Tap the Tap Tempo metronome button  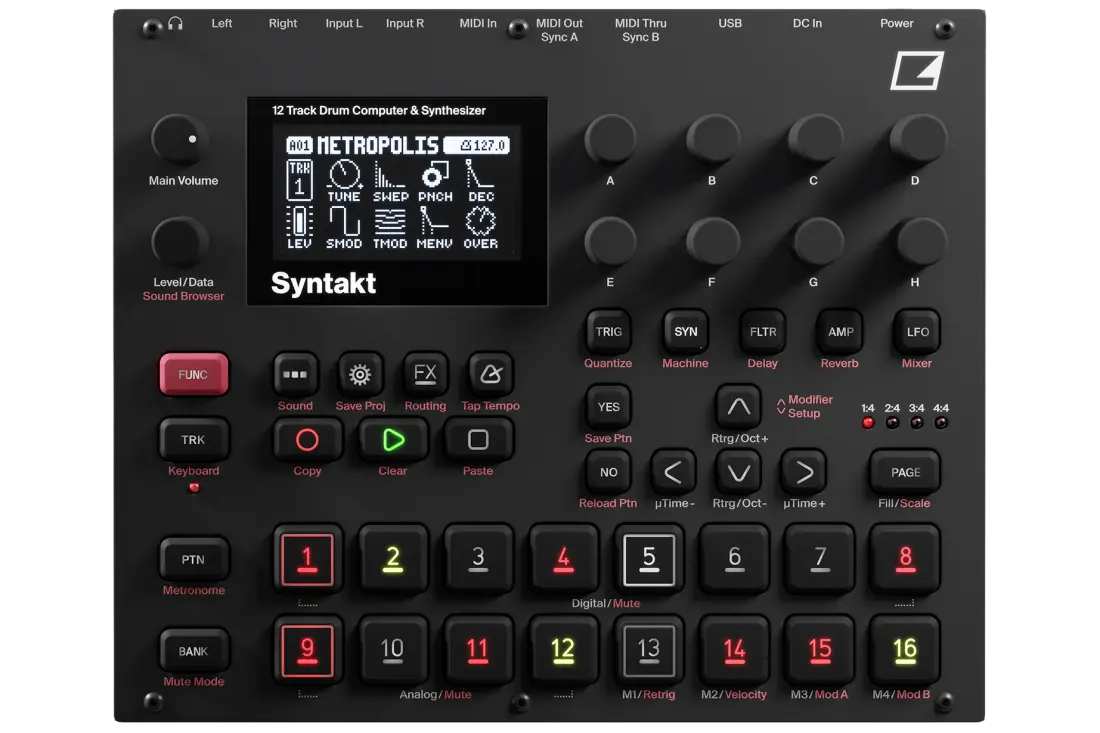click(490, 375)
